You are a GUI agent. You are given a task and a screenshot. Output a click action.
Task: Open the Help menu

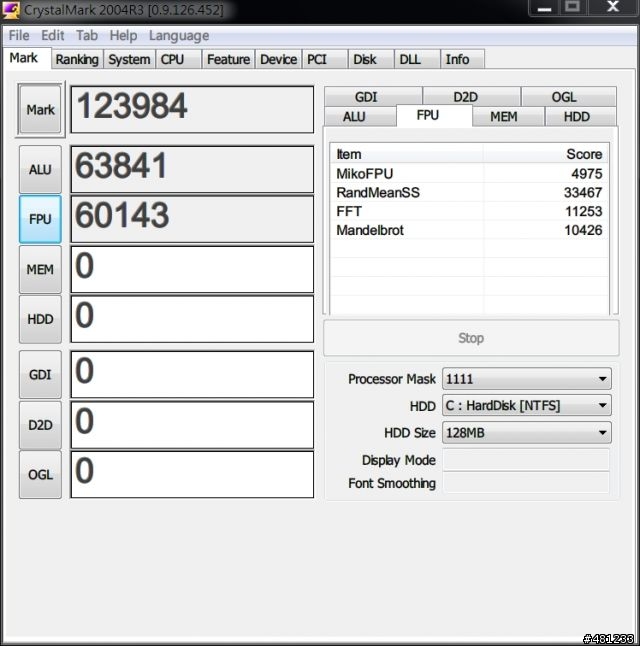click(123, 35)
